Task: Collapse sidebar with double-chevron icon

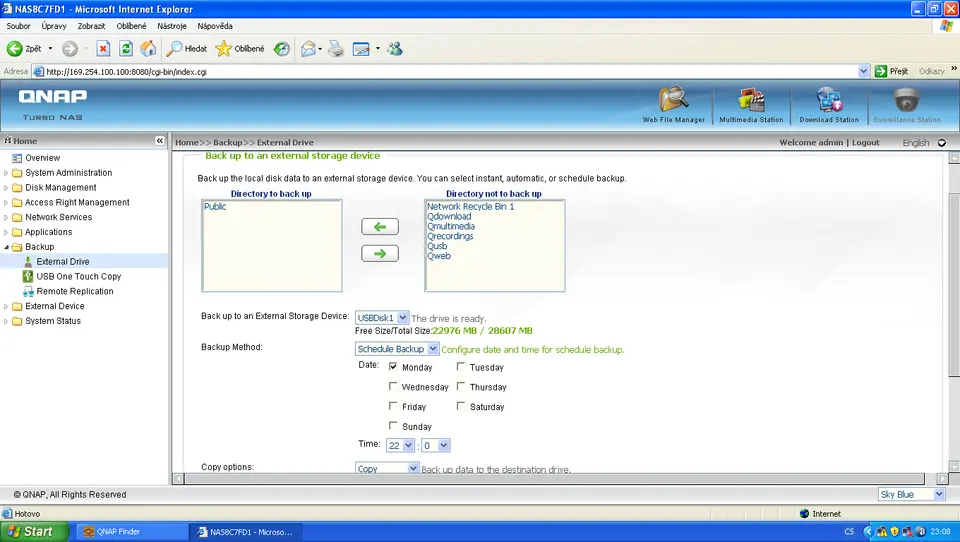Action: (x=160, y=142)
